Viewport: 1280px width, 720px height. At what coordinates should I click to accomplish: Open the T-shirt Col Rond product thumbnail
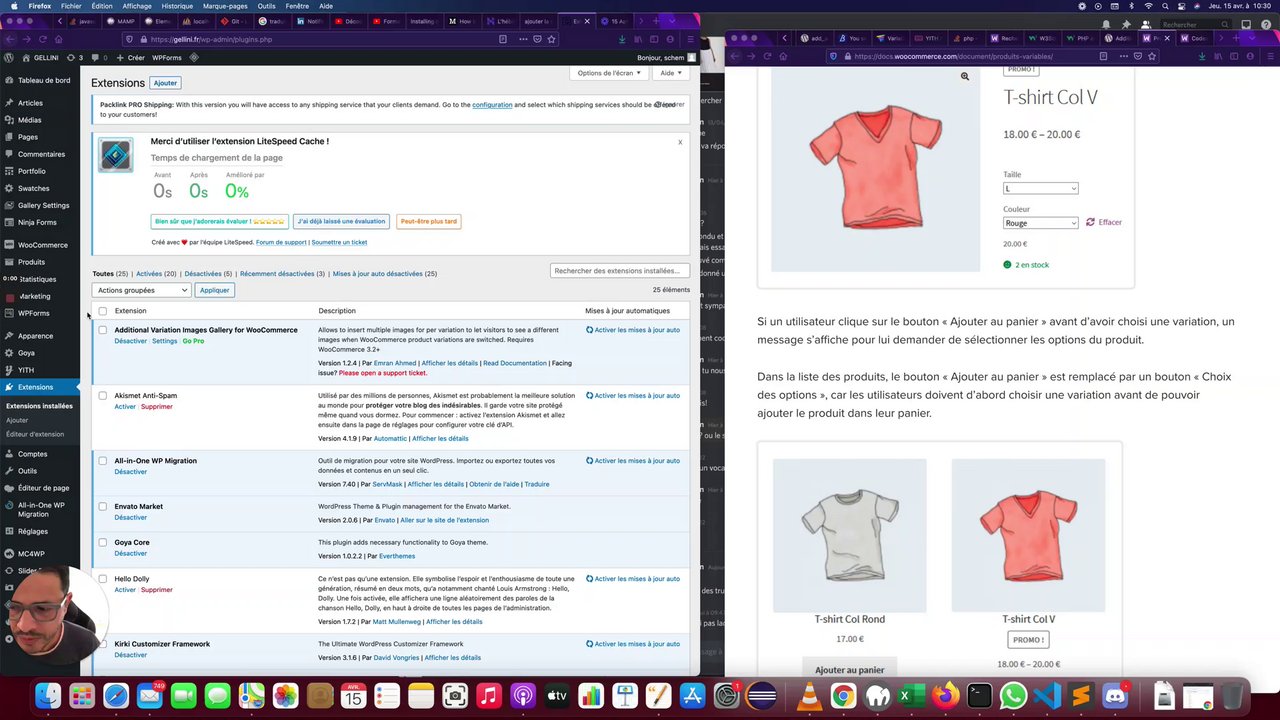[849, 535]
